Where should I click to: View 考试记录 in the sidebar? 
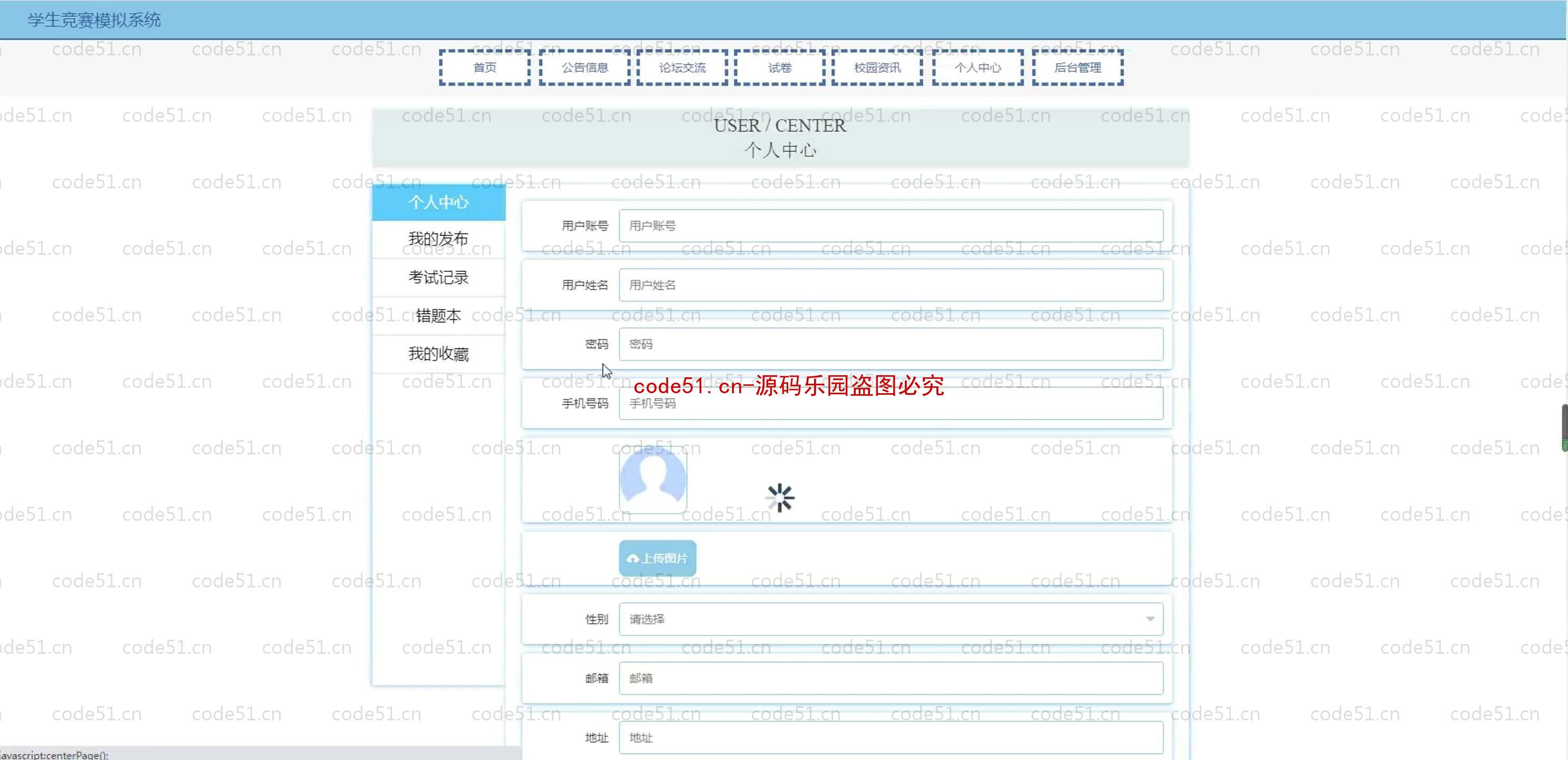(438, 278)
